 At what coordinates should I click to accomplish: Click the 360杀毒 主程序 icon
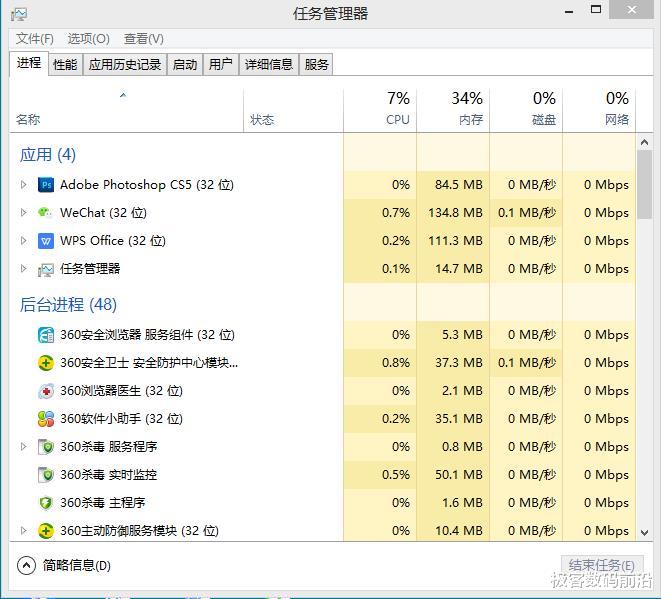click(x=46, y=503)
